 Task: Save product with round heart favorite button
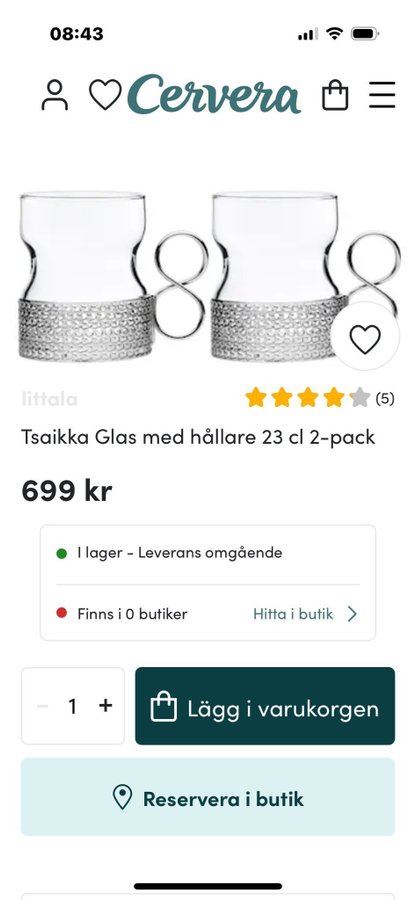point(365,339)
